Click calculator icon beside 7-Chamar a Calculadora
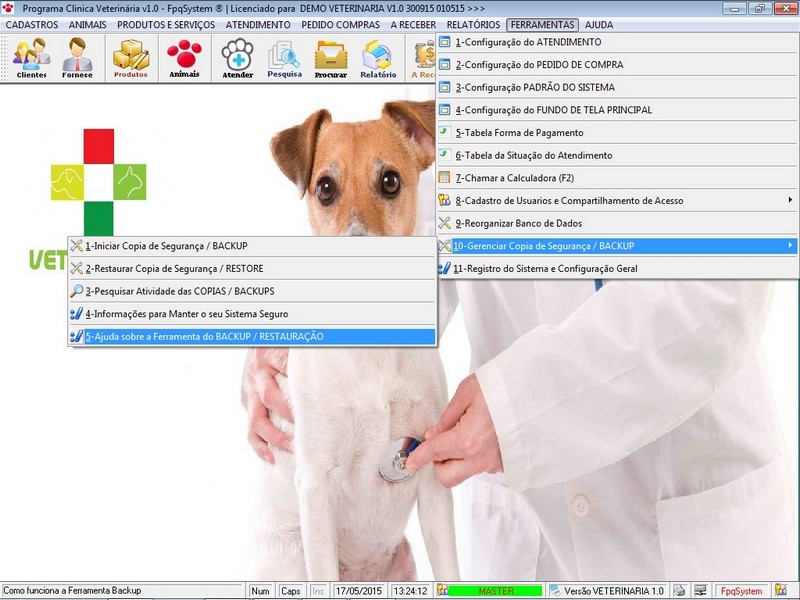 [444, 178]
